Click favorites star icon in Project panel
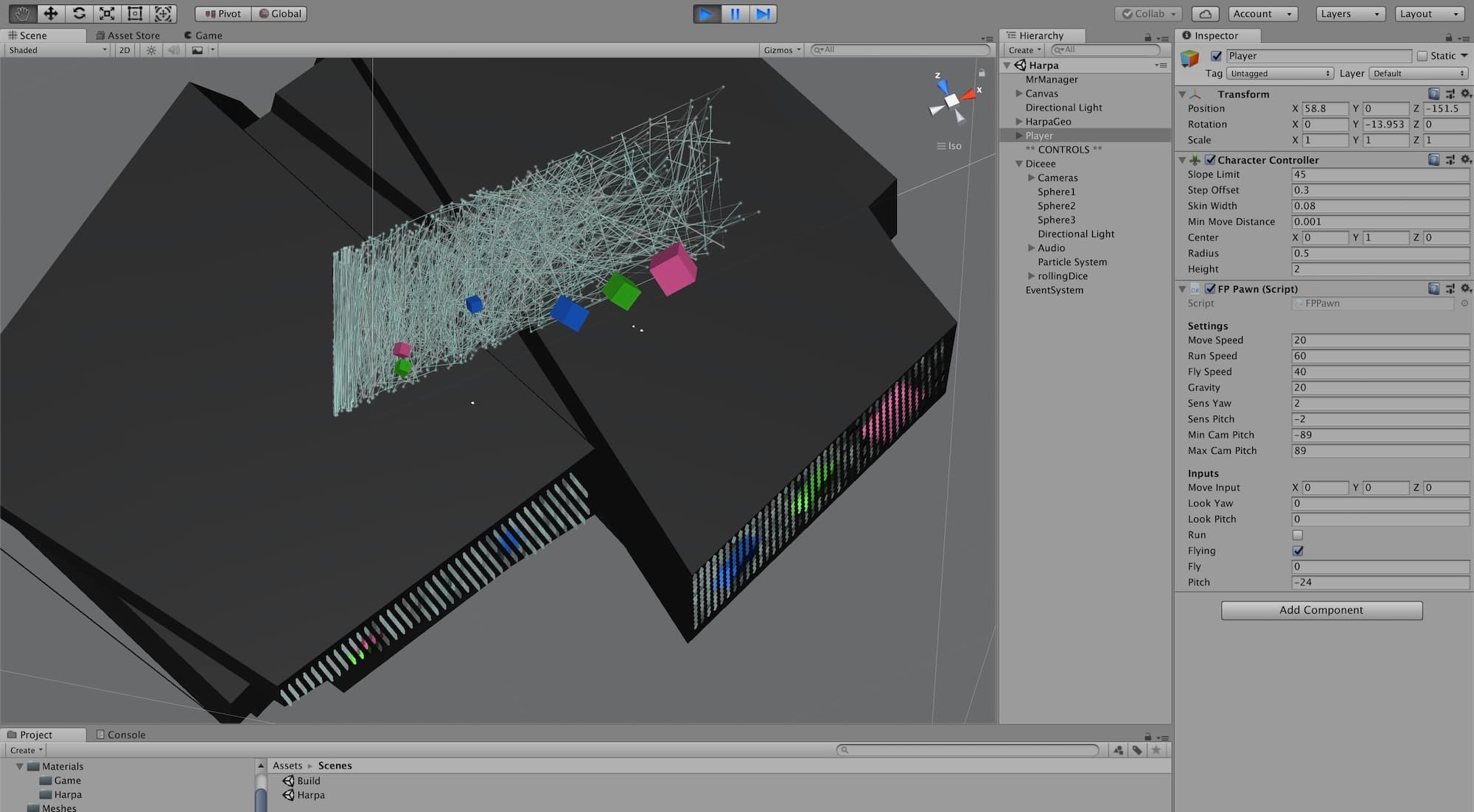Image resolution: width=1474 pixels, height=812 pixels. coord(1156,750)
